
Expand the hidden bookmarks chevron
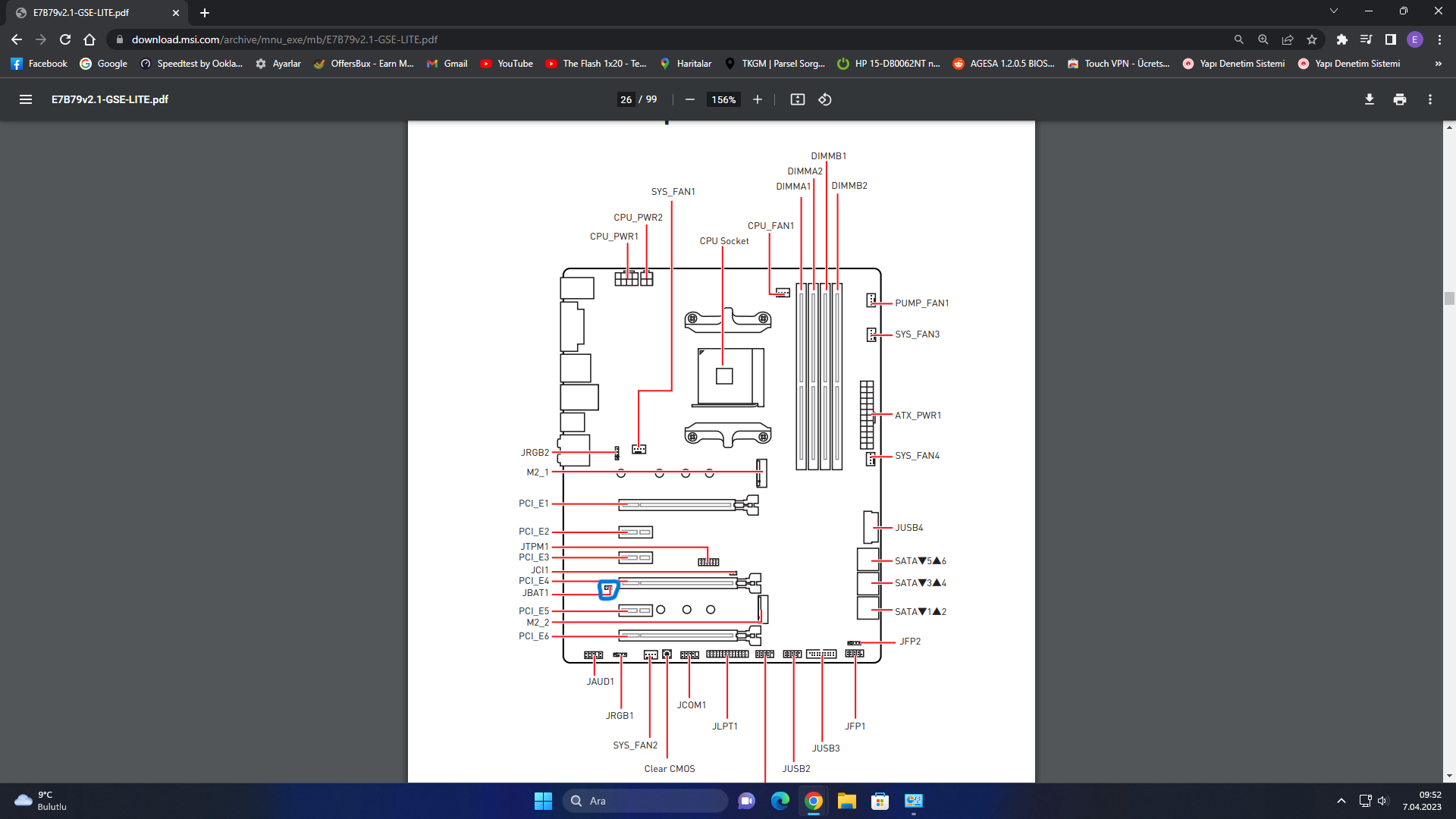(1438, 64)
